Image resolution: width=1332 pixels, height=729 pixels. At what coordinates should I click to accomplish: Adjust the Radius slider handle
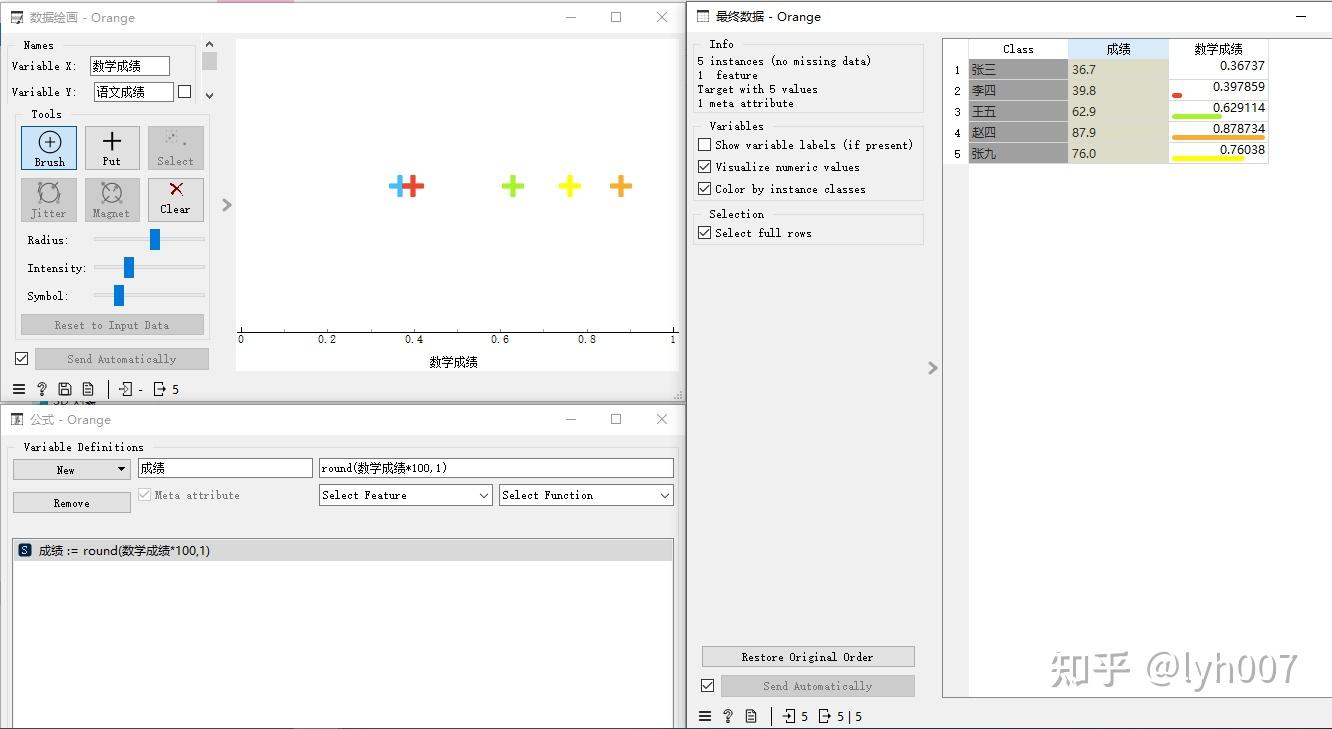[153, 239]
